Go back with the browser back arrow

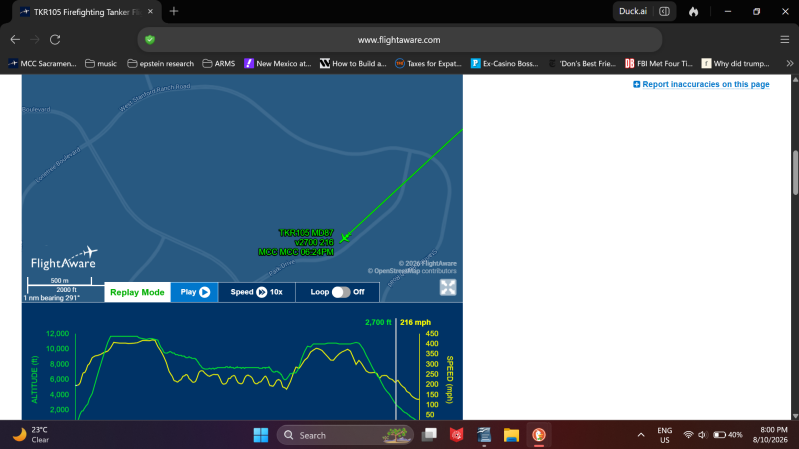(15, 40)
